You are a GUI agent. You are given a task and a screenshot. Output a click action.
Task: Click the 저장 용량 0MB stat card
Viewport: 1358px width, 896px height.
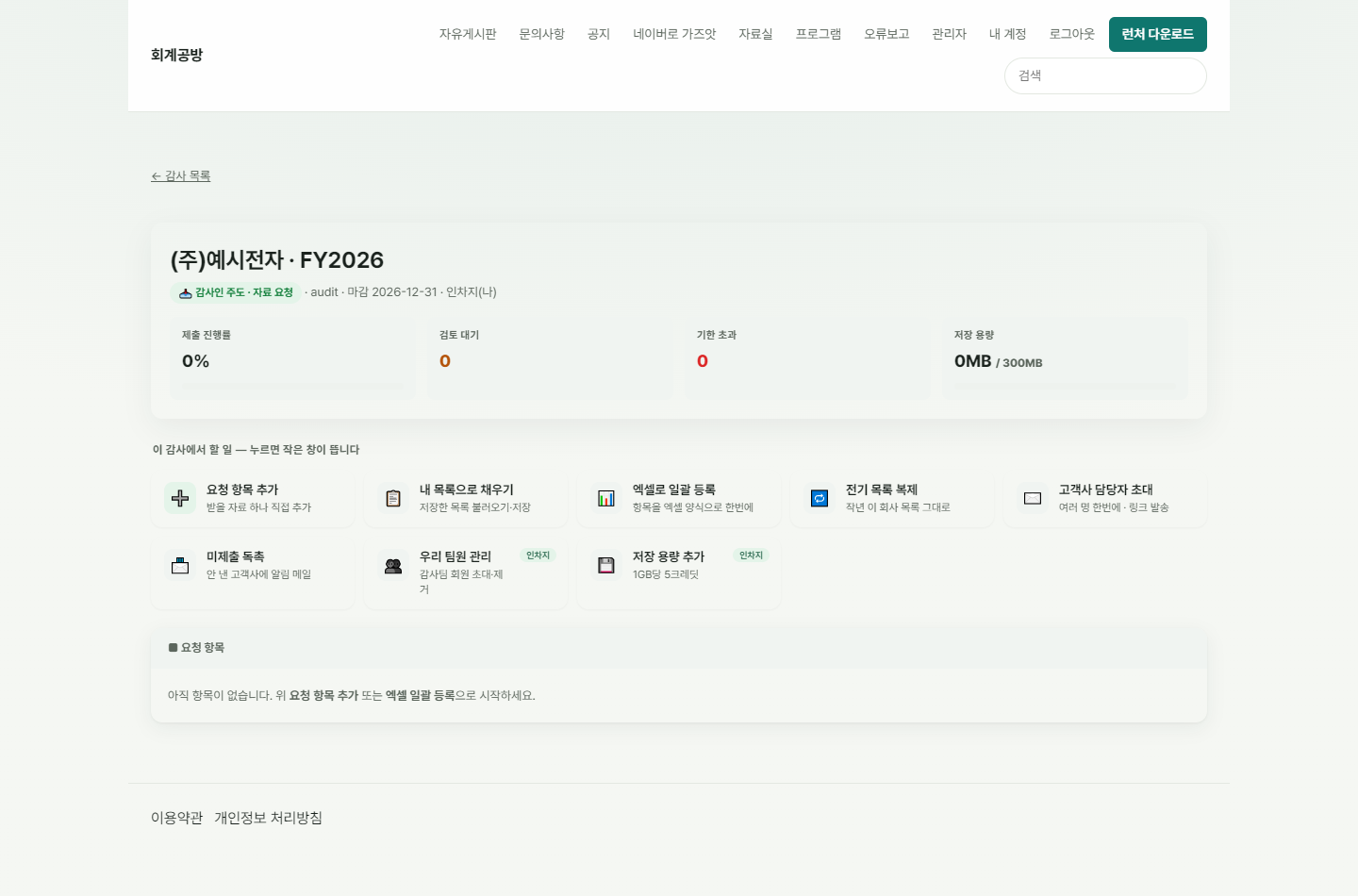coord(1065,358)
